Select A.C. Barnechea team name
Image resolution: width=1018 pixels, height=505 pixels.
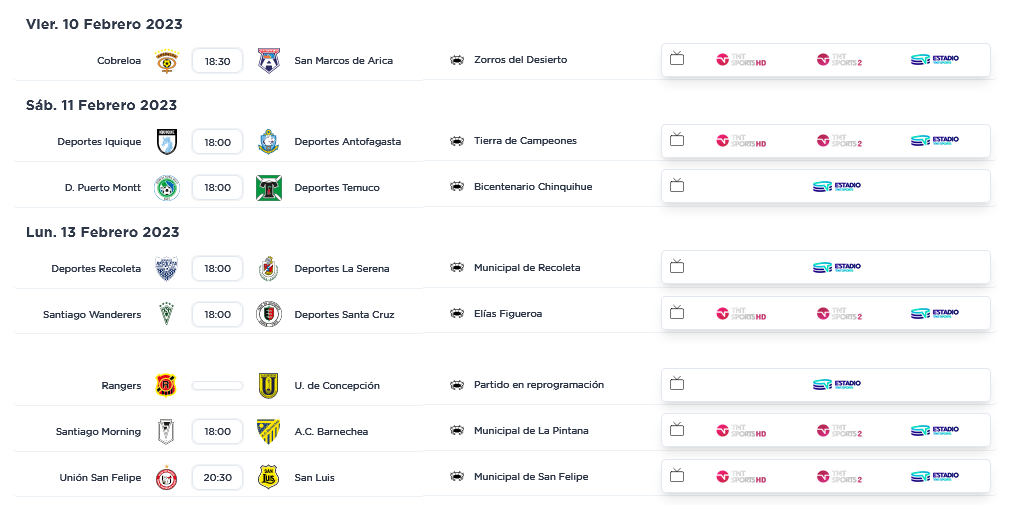tap(331, 432)
